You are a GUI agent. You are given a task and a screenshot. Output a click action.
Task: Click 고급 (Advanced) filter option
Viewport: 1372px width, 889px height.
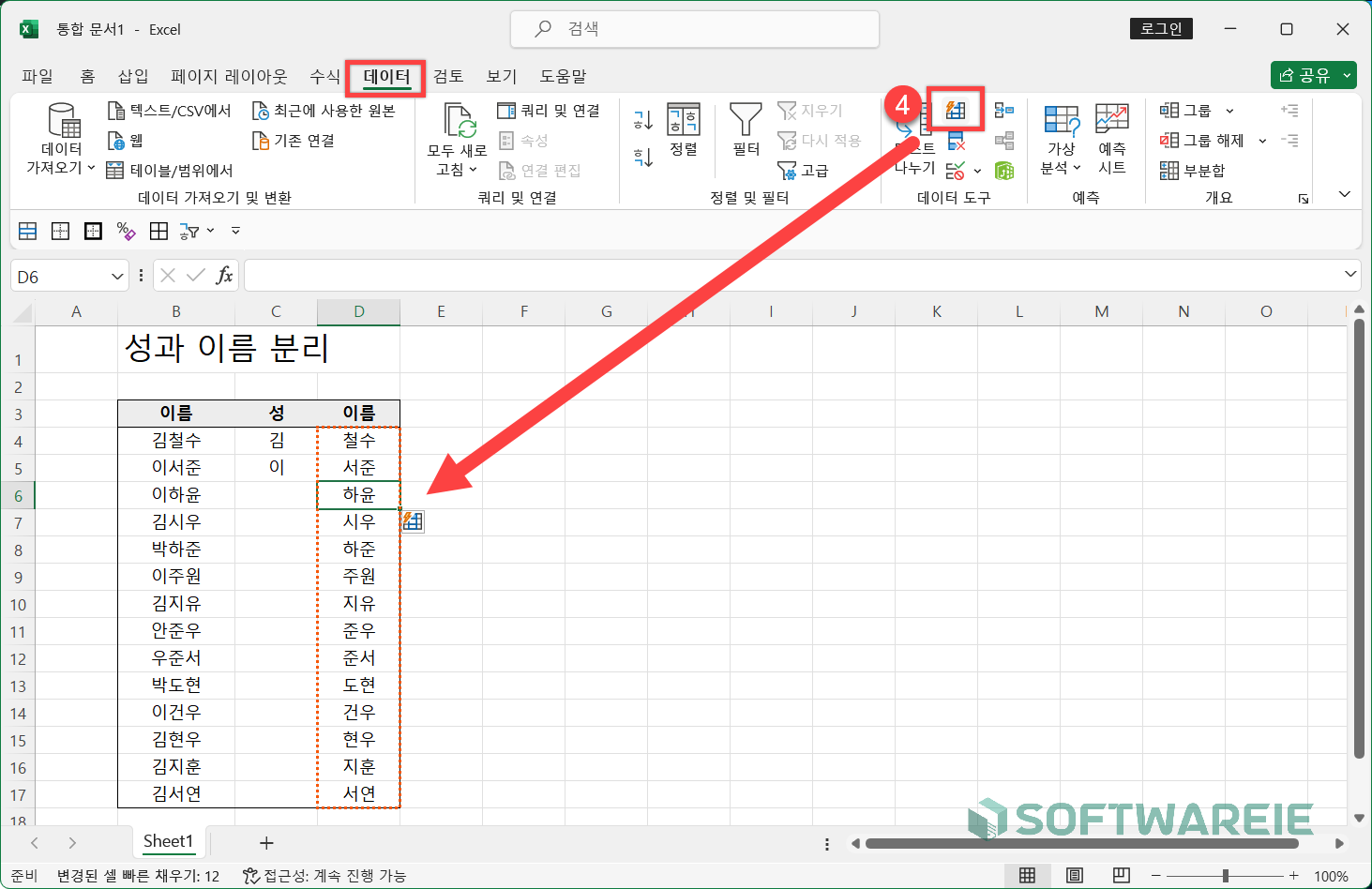tap(804, 171)
